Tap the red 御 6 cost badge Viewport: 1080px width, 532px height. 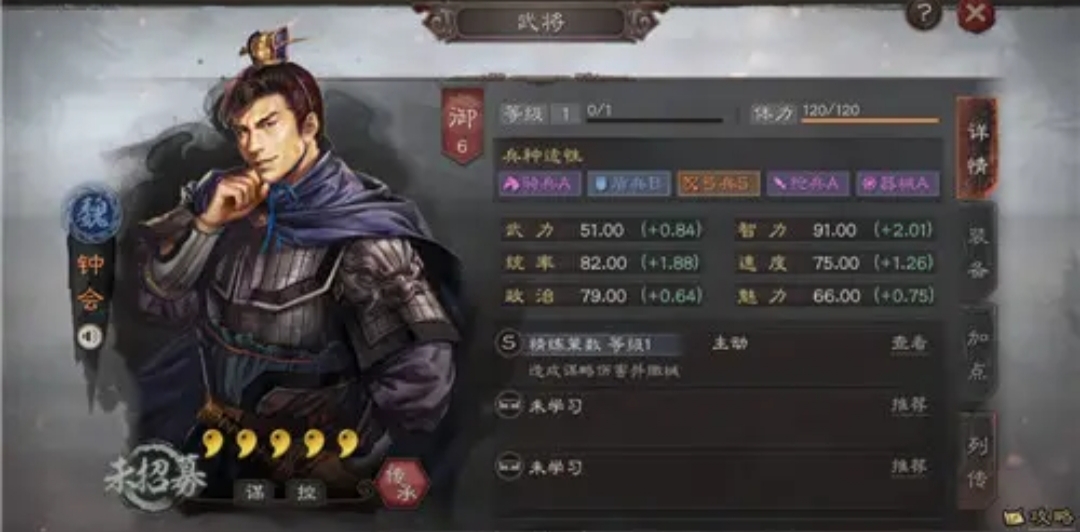click(x=462, y=126)
